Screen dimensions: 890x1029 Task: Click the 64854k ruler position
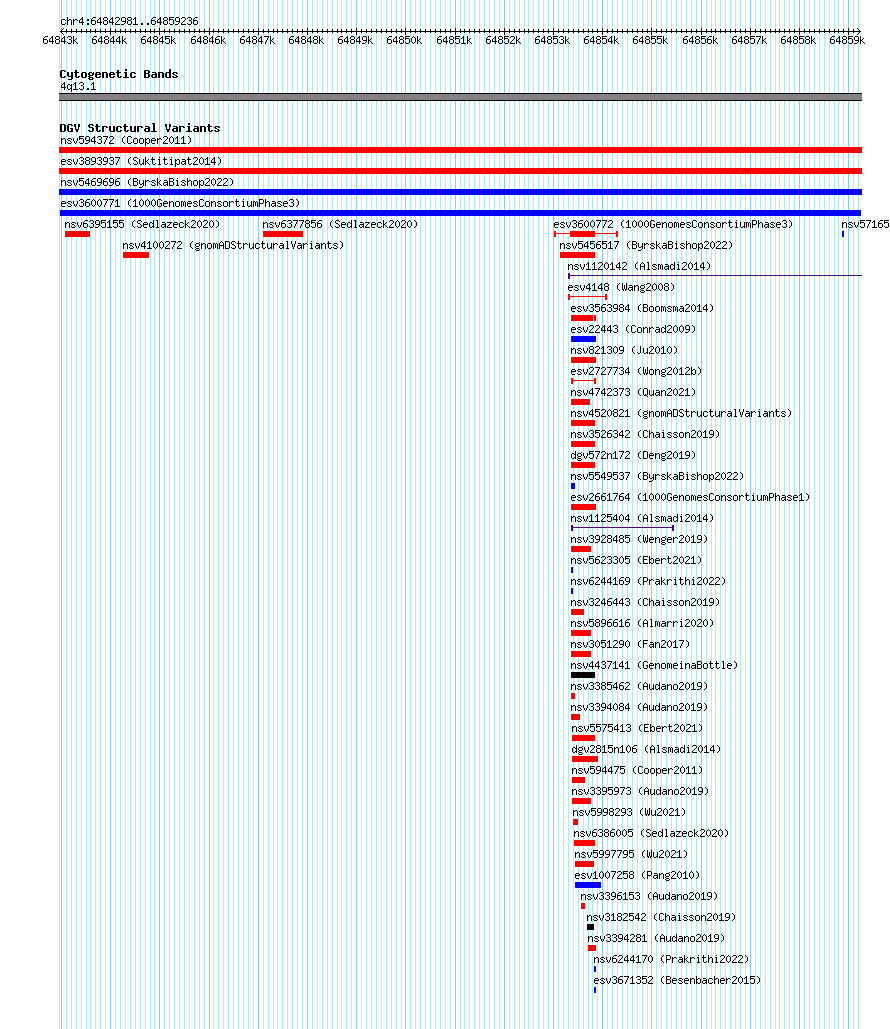(601, 41)
